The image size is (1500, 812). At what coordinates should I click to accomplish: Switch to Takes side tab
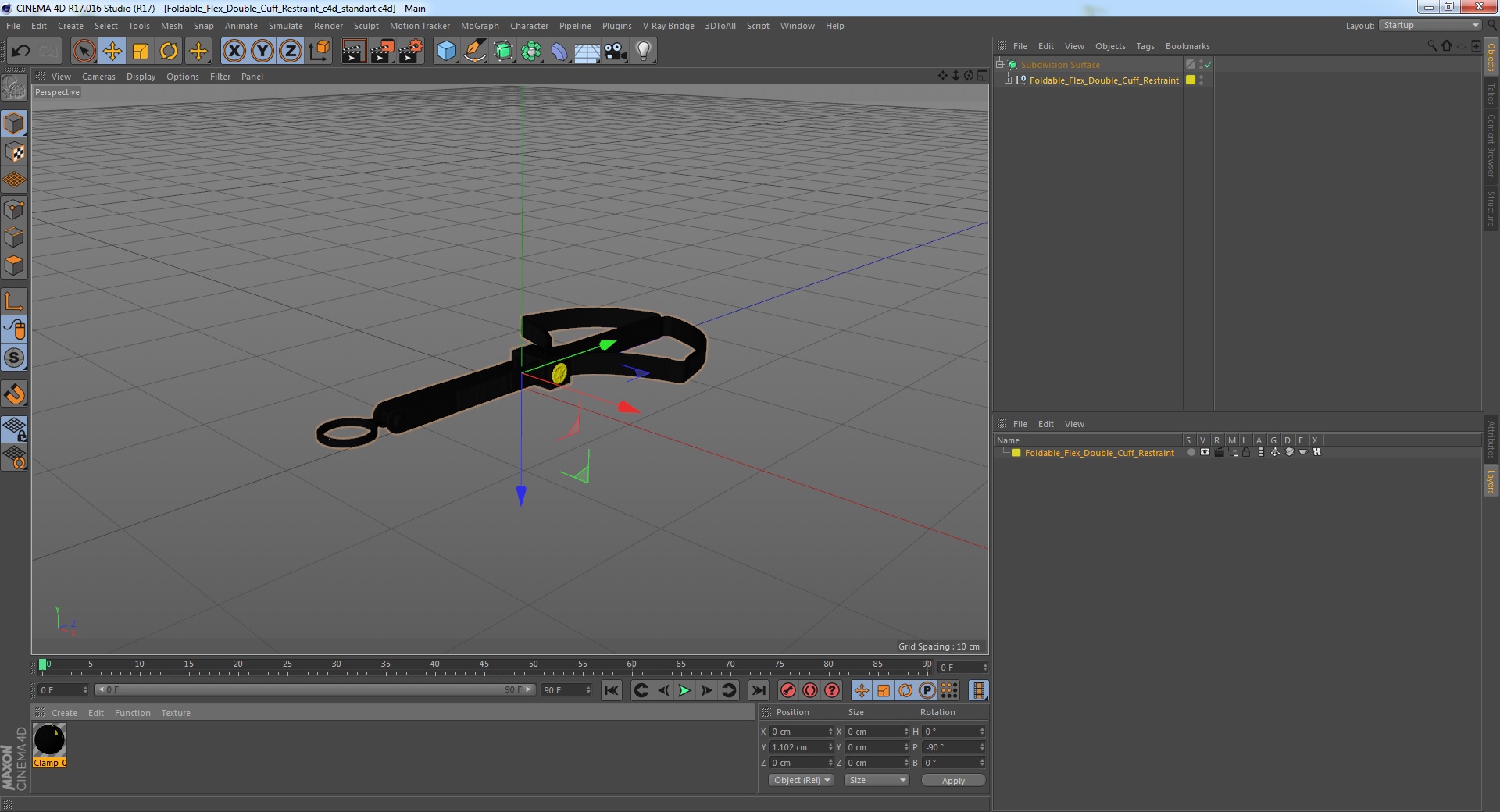pos(1491,94)
